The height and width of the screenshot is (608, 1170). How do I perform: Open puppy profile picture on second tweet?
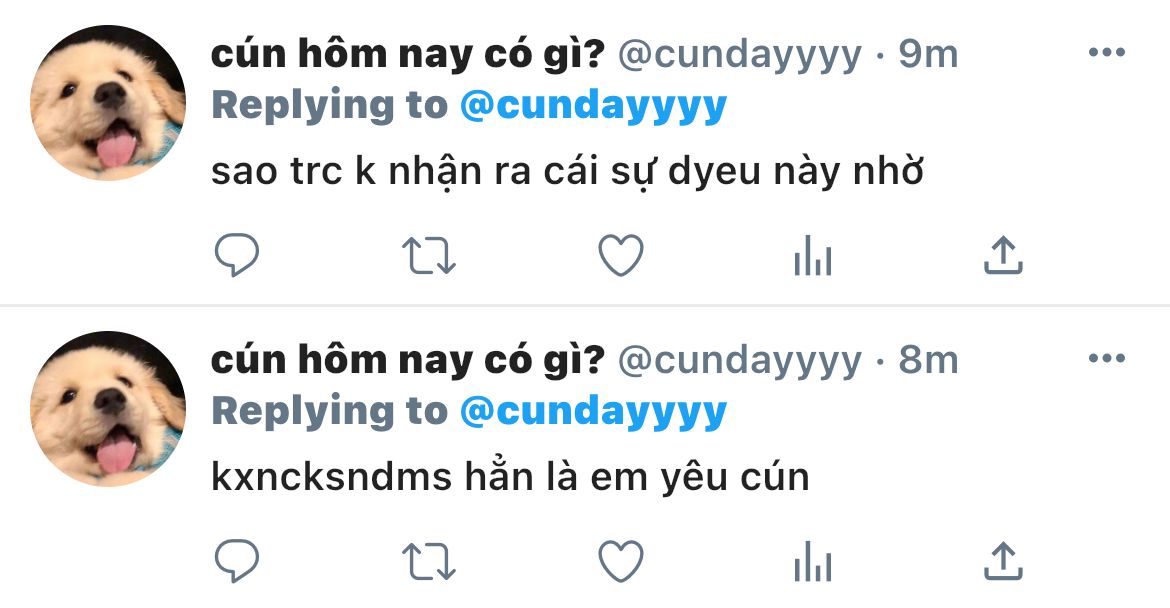[x=108, y=408]
